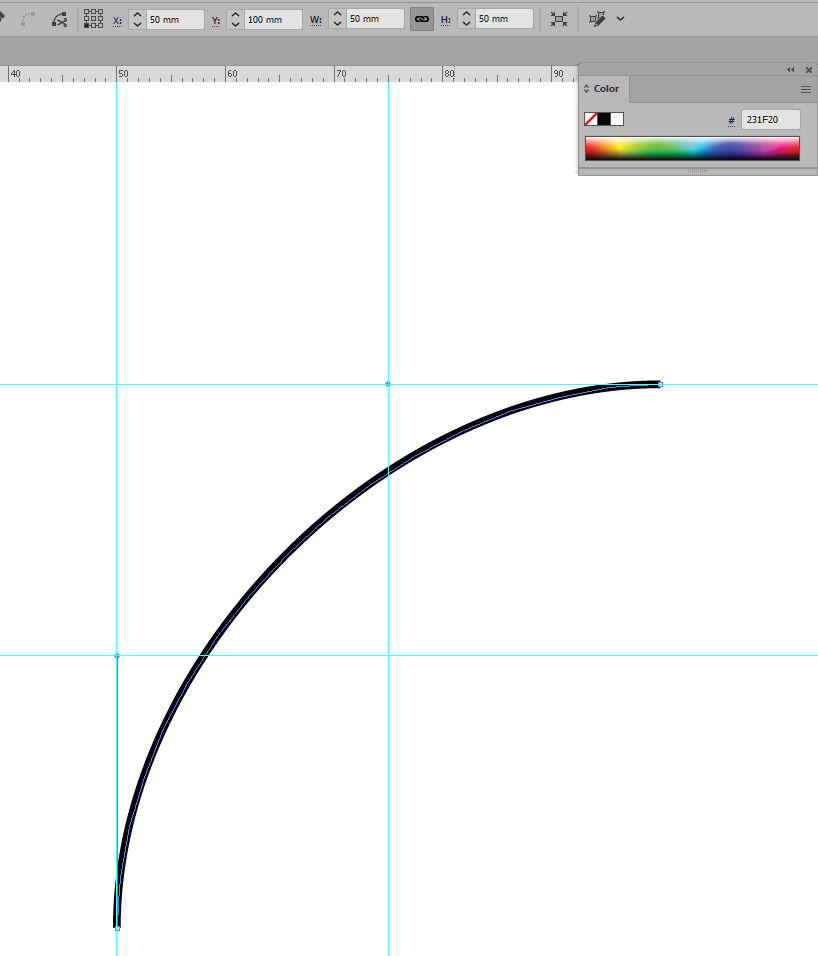Click the H: height label

[446, 20]
